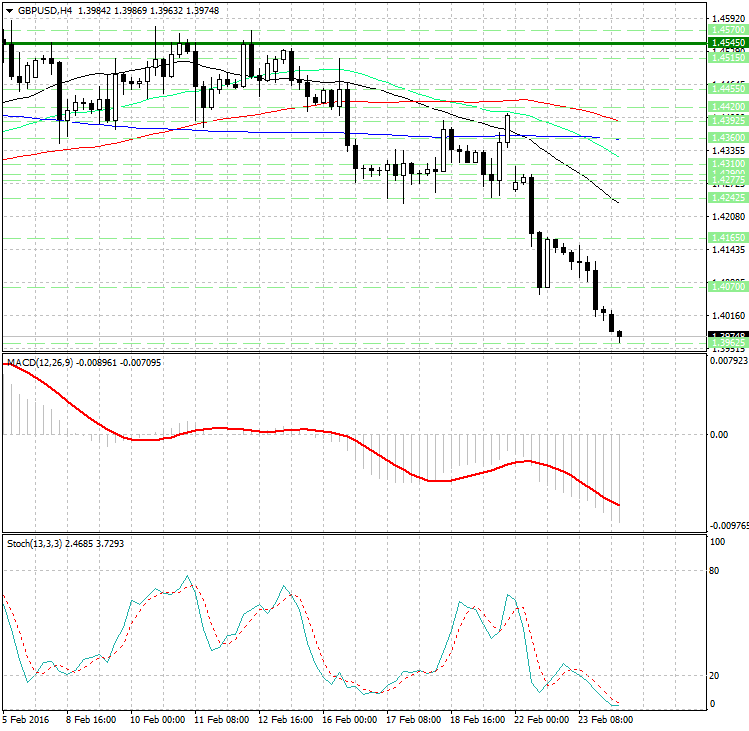Select the thick green horizontal resistance line
749x731 pixels.
click(350, 44)
